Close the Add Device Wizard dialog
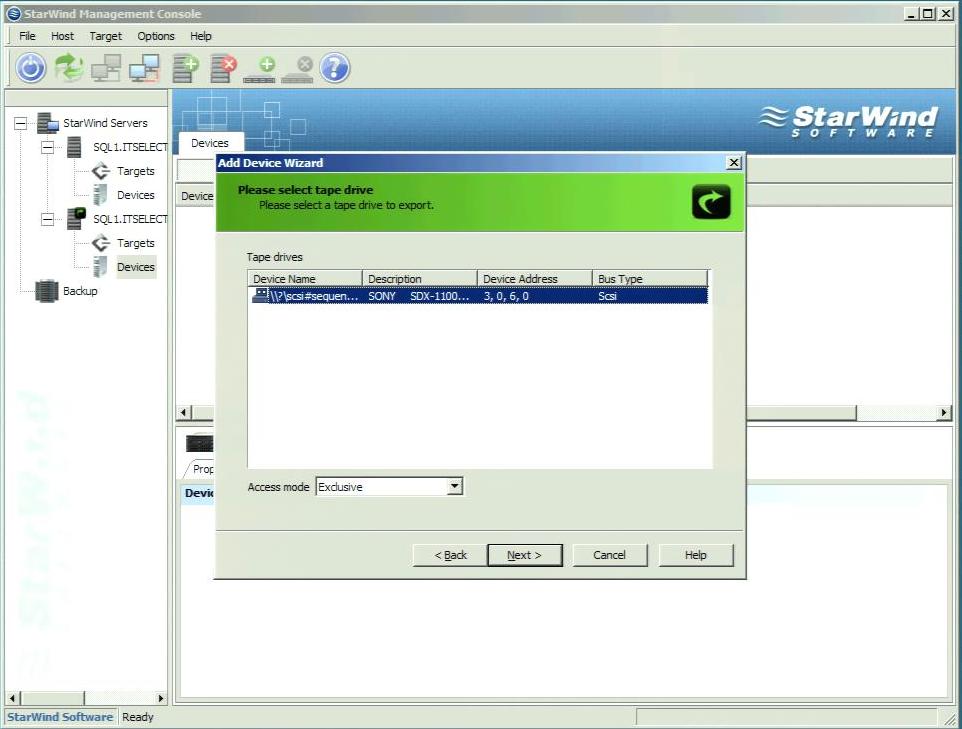The width and height of the screenshot is (962, 729). (734, 163)
